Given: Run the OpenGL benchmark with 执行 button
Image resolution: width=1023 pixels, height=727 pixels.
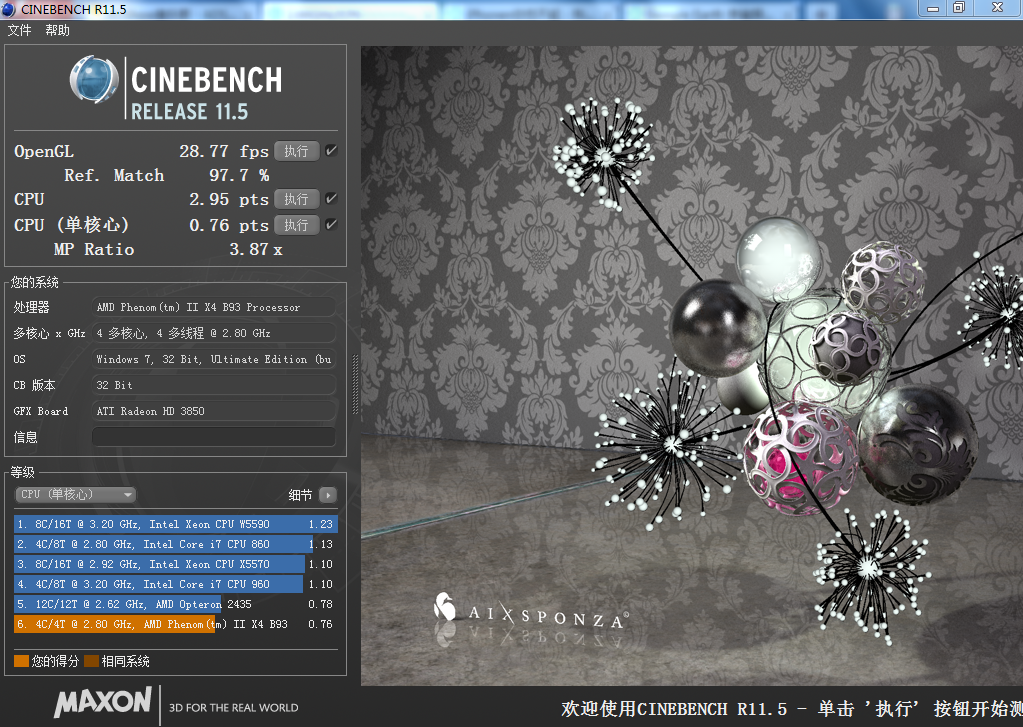Looking at the screenshot, I should coord(296,151).
